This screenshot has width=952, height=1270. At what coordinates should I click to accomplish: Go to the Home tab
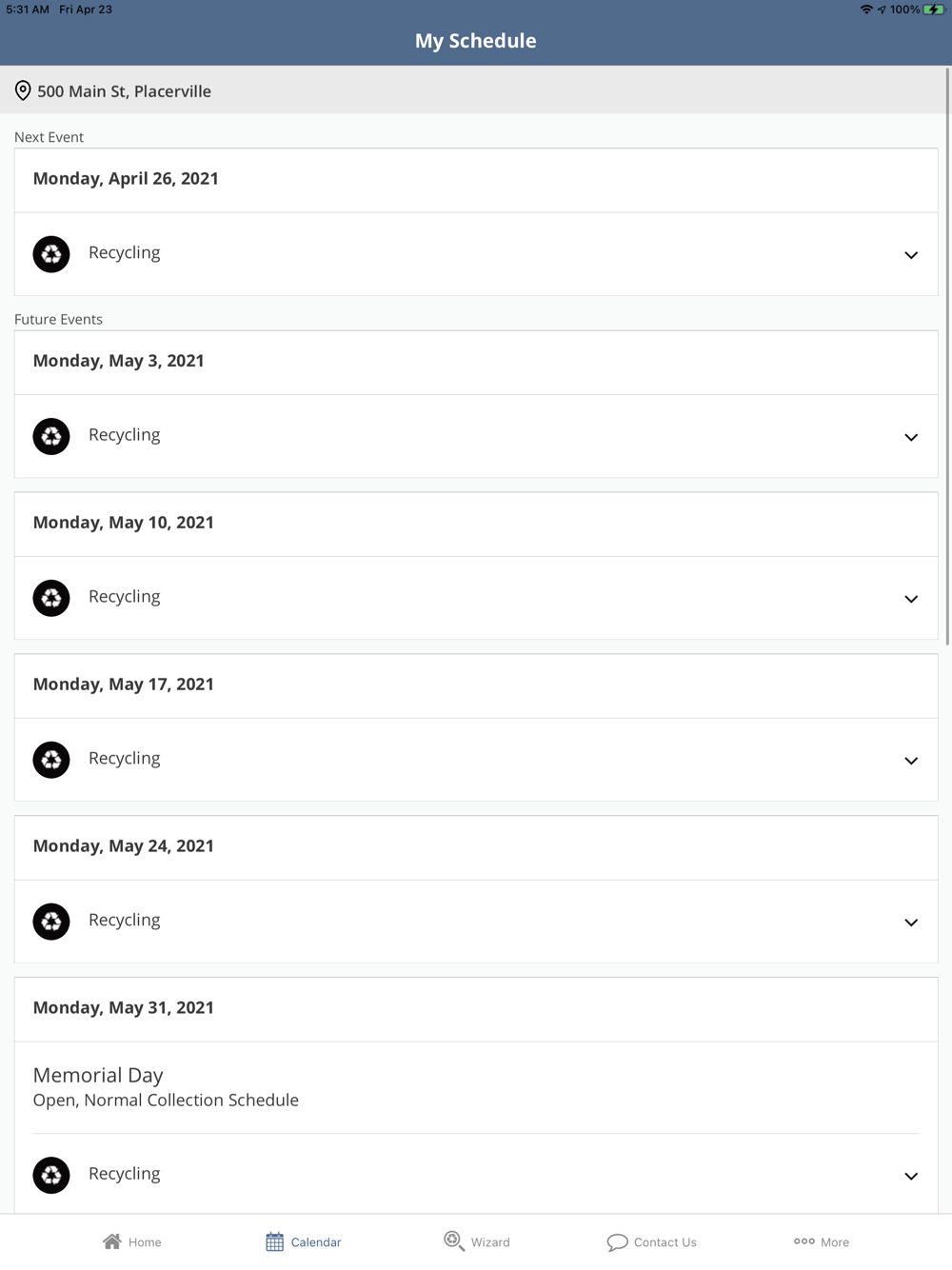[132, 1241]
